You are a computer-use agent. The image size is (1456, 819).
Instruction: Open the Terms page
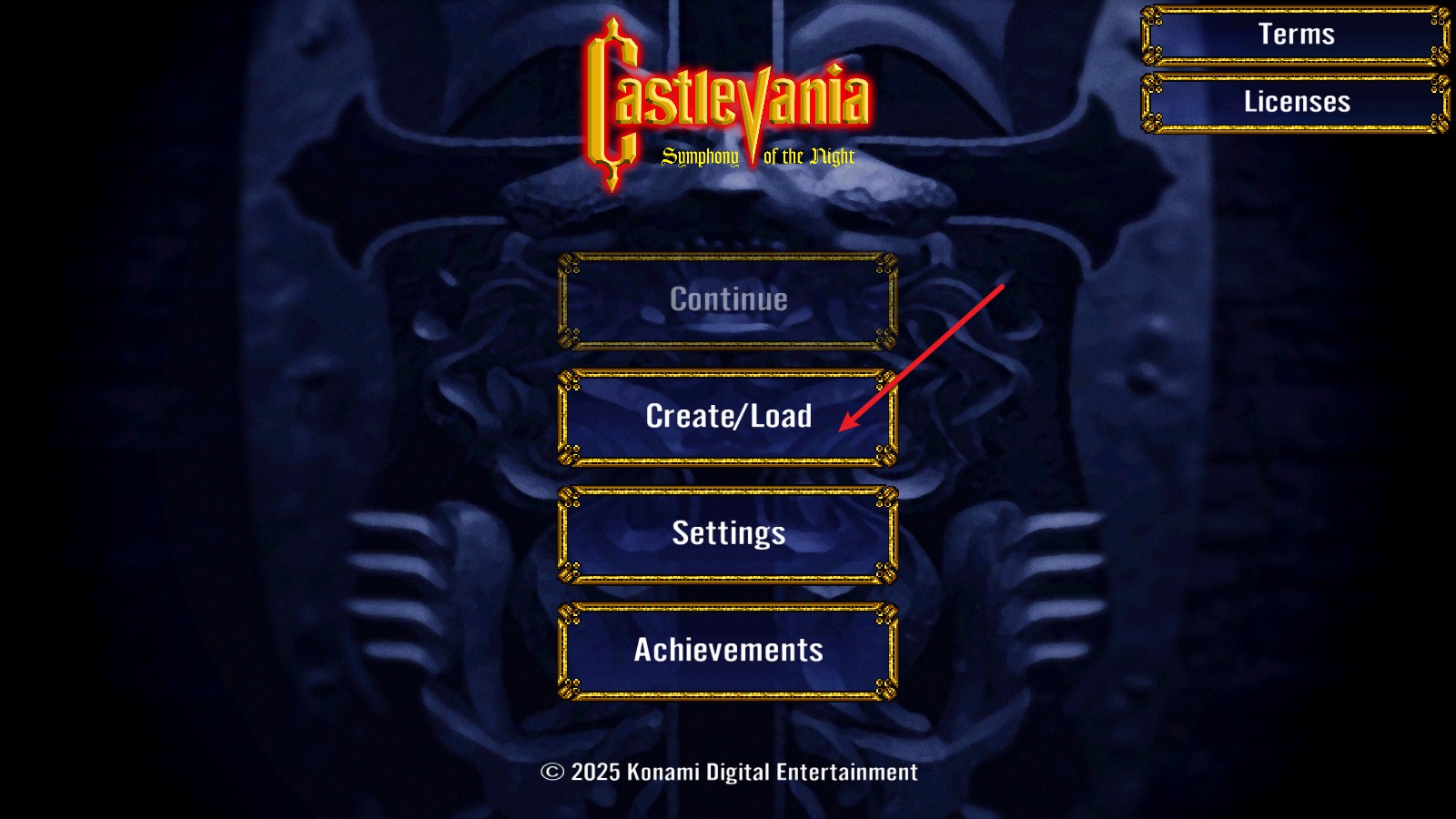tap(1296, 35)
